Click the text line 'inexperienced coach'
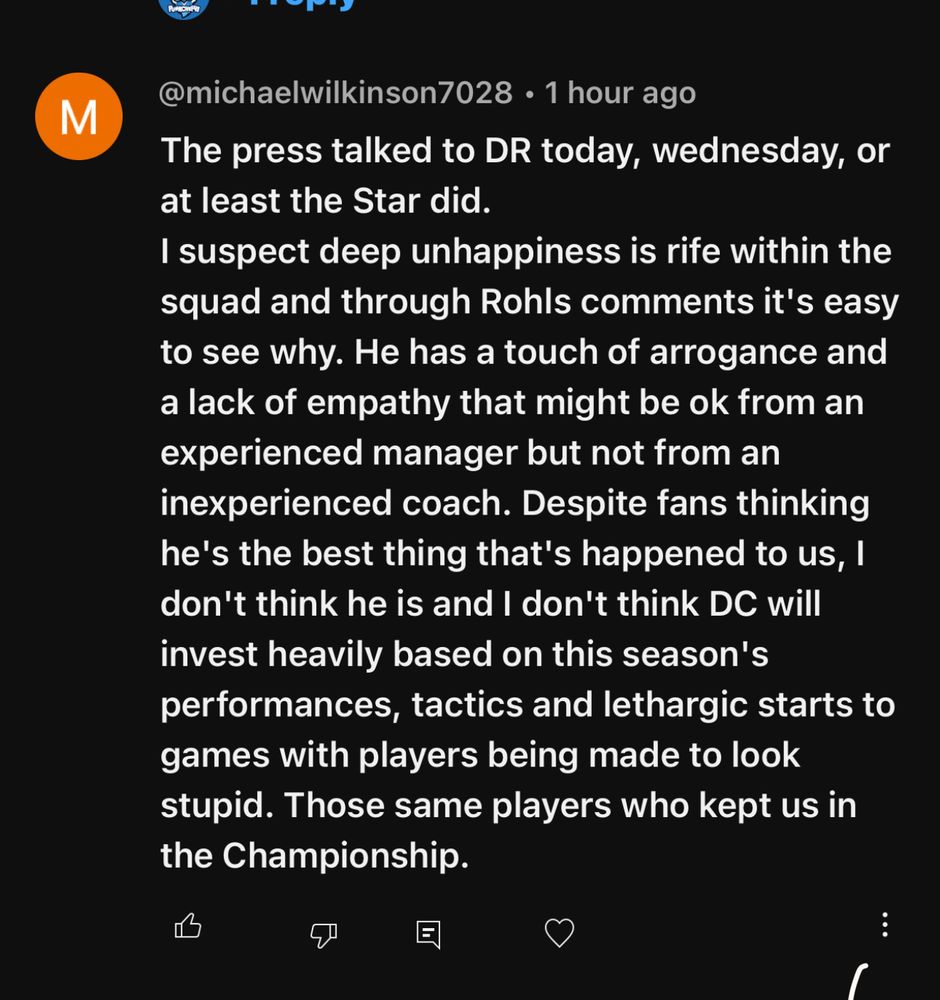Viewport: 940px width, 1000px height. [336, 503]
